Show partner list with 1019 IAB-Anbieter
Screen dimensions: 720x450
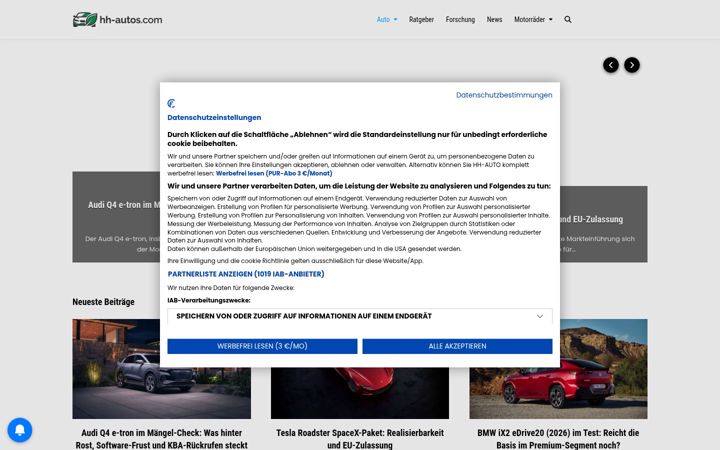(246, 274)
